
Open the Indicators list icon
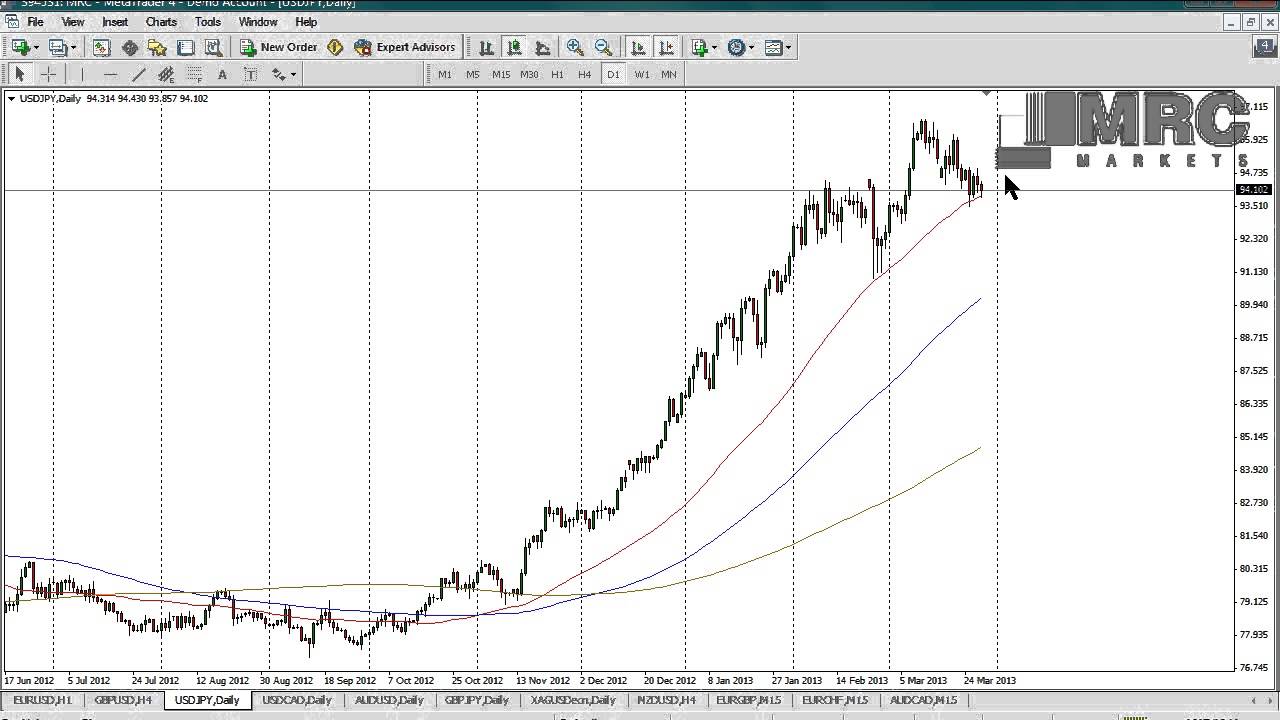coord(699,47)
